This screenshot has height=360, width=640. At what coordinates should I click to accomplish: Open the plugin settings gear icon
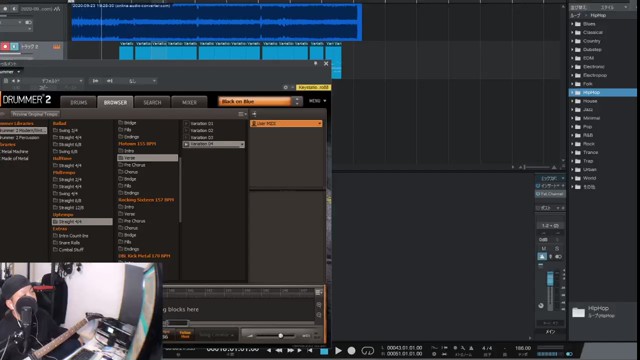(285, 87)
